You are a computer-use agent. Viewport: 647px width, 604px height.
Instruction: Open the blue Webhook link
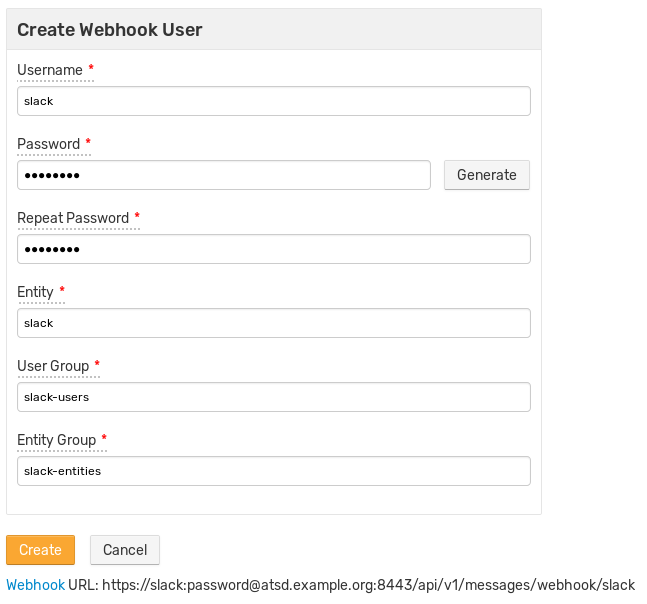pyautogui.click(x=35, y=585)
